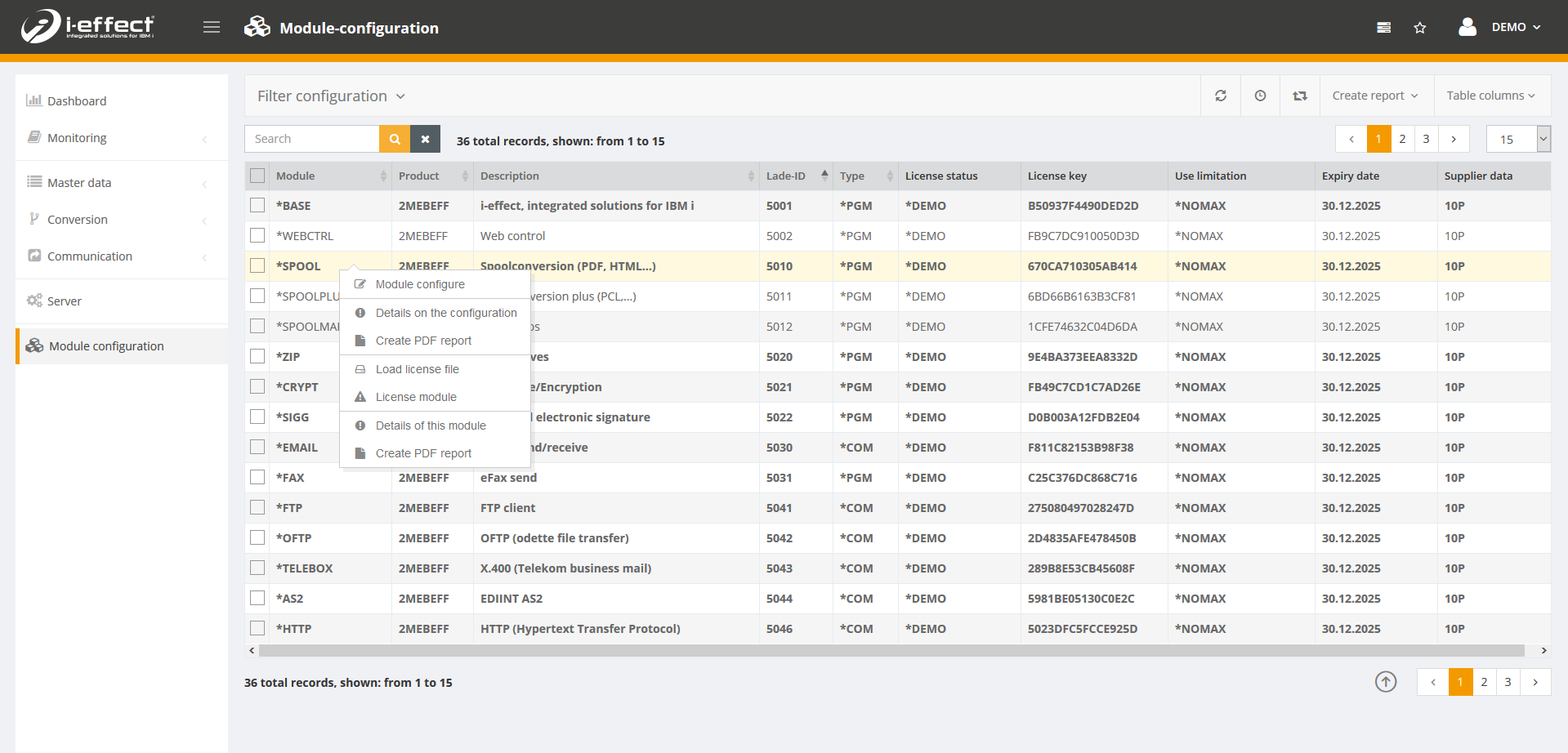1568x753 pixels.
Task: Click the server list icon in header
Action: click(x=1383, y=28)
